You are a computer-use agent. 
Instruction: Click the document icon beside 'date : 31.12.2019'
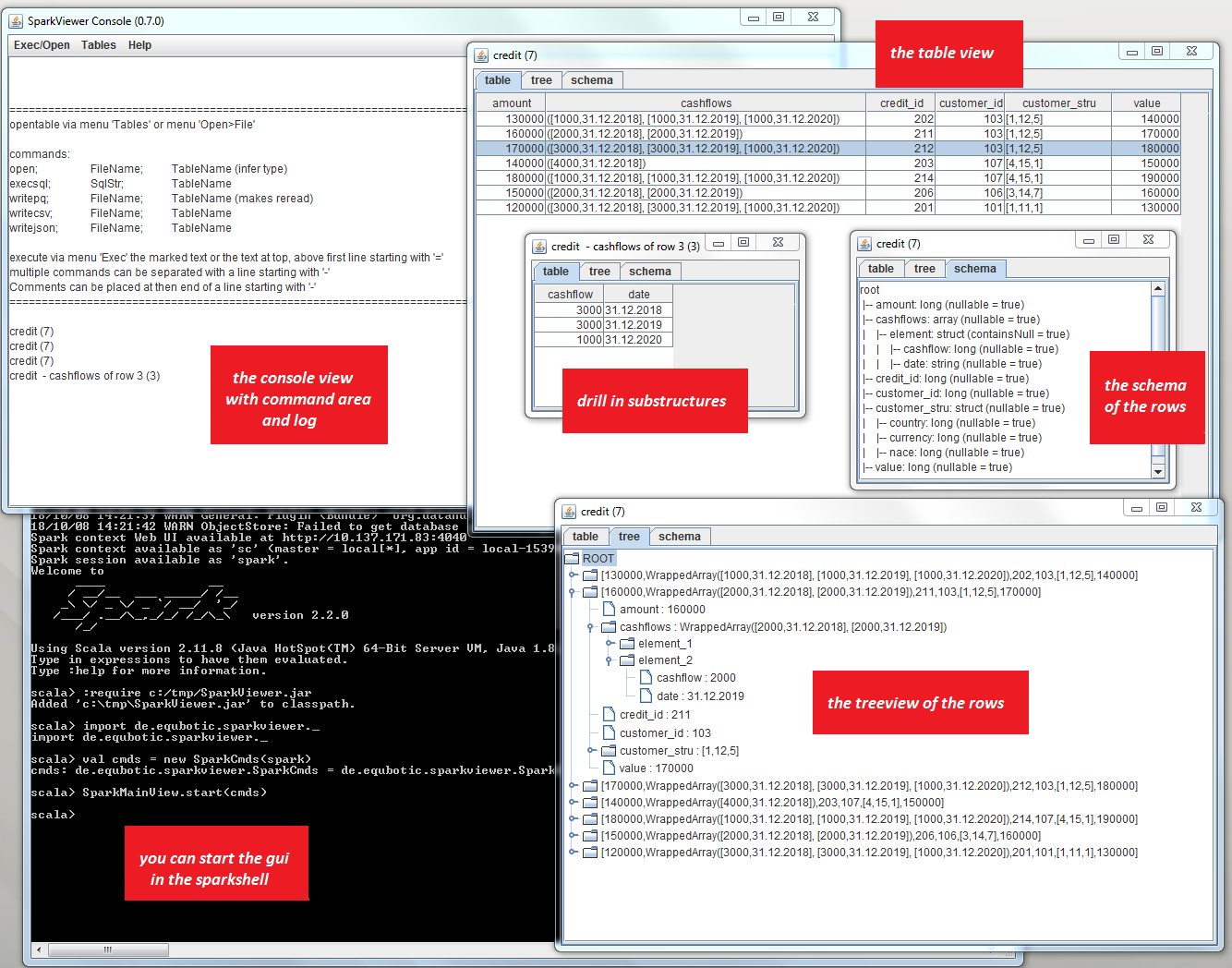[x=646, y=696]
